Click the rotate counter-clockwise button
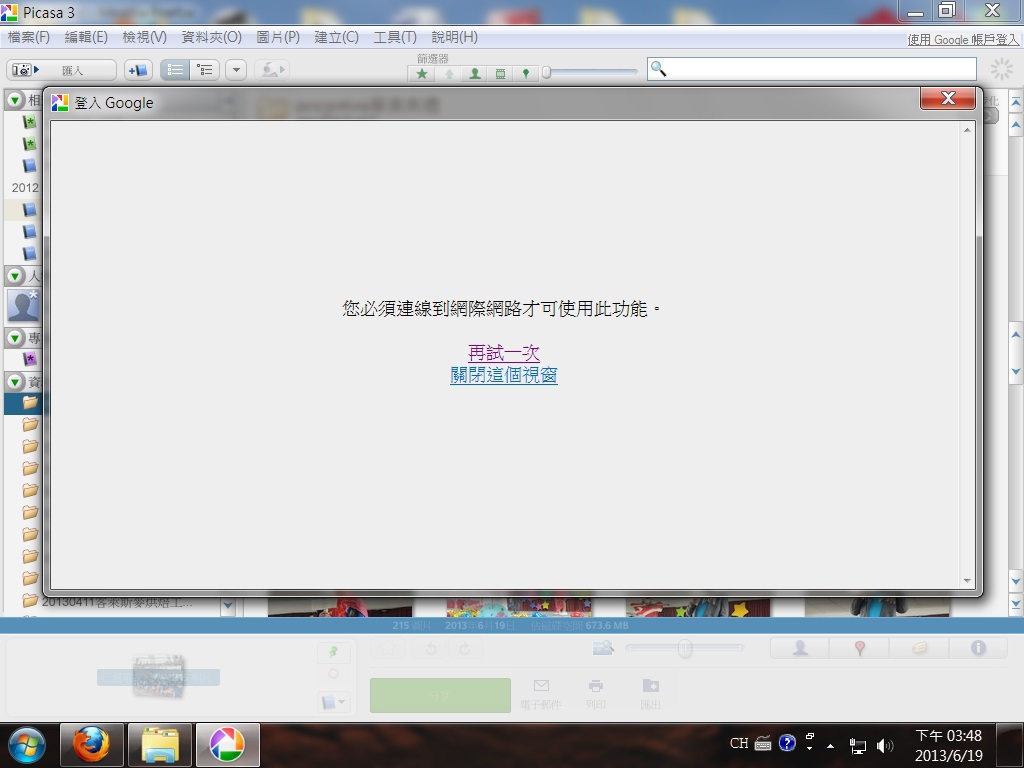 click(x=431, y=649)
